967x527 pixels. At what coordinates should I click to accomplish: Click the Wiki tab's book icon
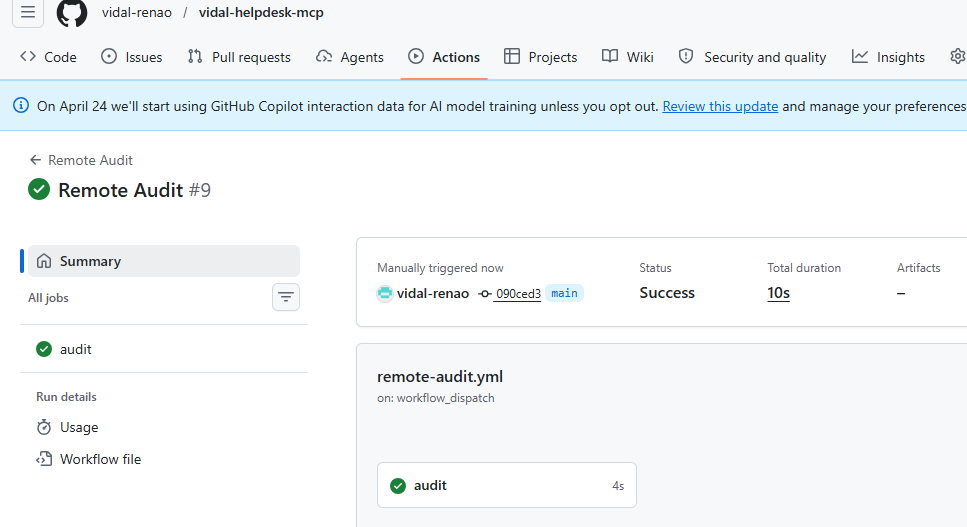[x=610, y=56]
